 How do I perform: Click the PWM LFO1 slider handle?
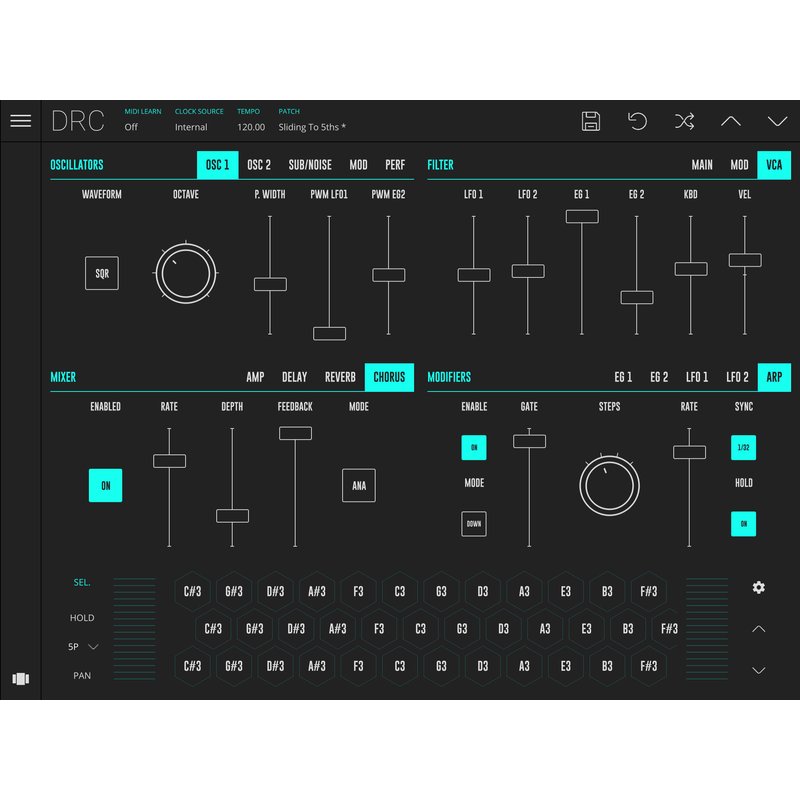pyautogui.click(x=329, y=334)
